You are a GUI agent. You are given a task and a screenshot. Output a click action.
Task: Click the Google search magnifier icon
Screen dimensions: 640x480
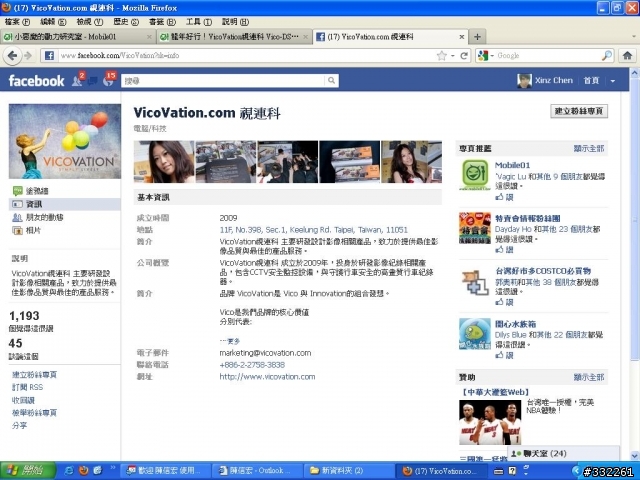pyautogui.click(x=607, y=56)
